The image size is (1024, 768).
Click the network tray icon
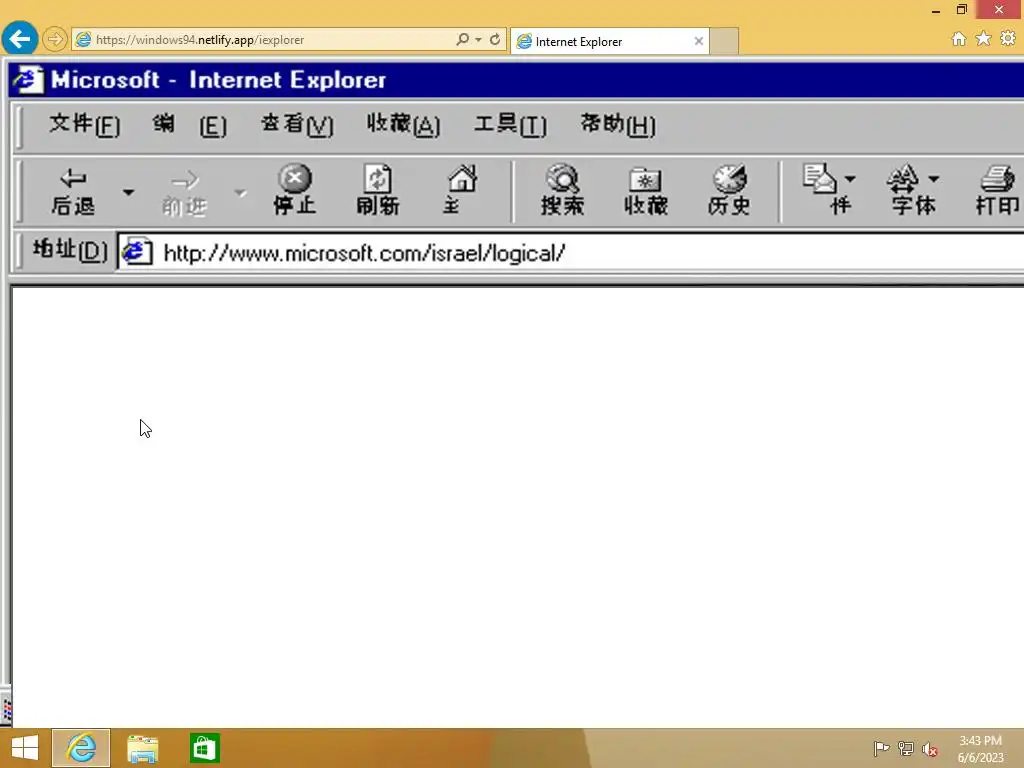click(906, 748)
